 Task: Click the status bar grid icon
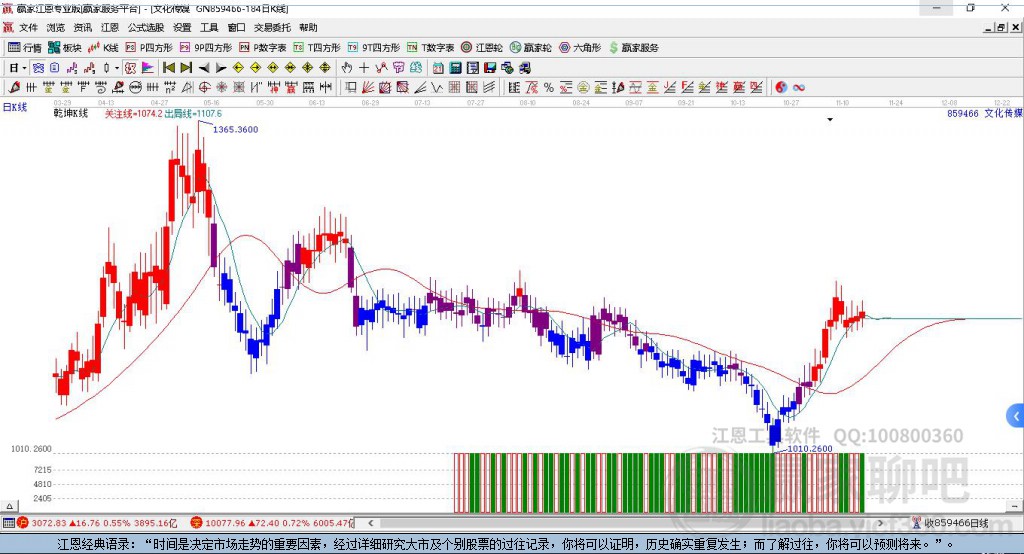(x=8, y=523)
